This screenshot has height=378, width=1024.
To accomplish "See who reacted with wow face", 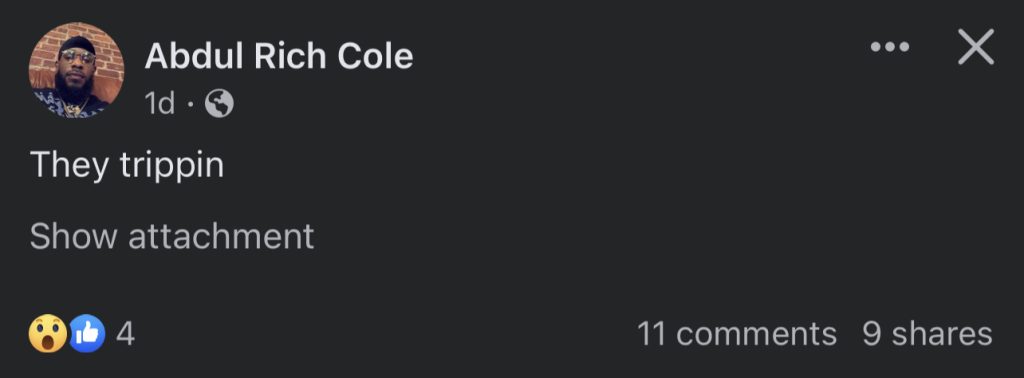I will [x=48, y=334].
